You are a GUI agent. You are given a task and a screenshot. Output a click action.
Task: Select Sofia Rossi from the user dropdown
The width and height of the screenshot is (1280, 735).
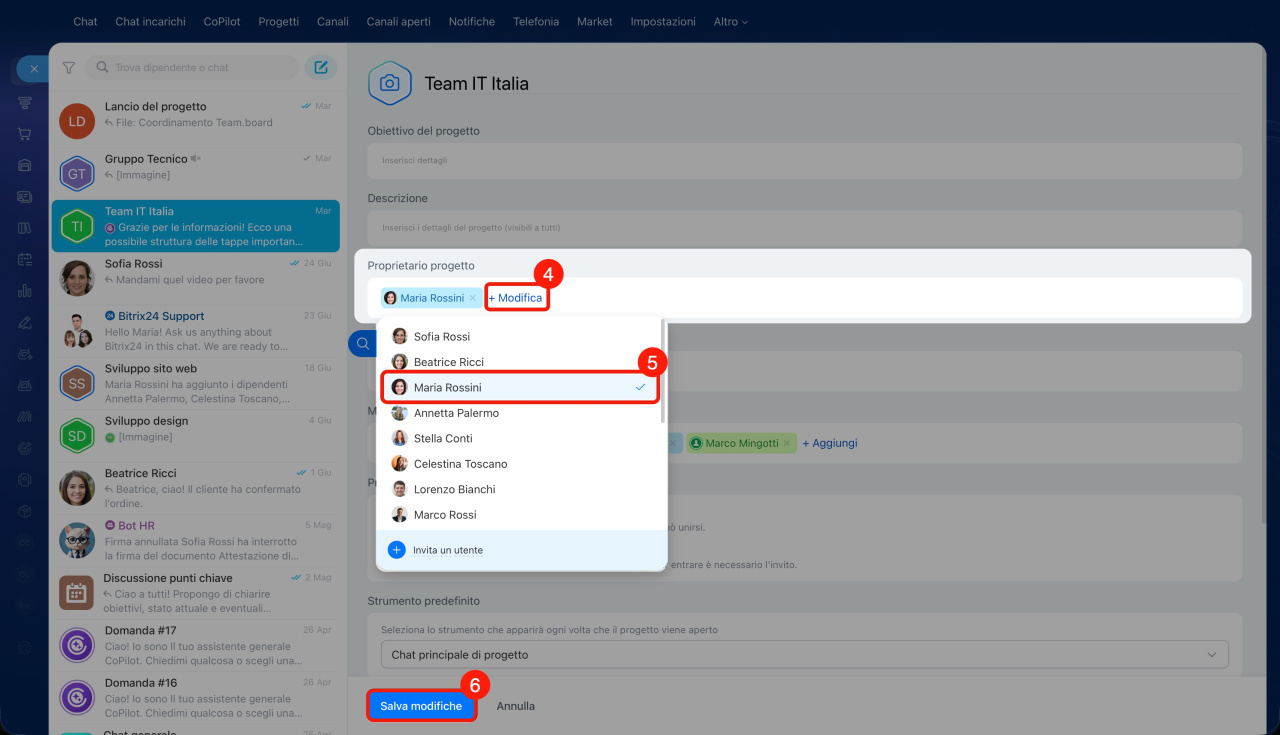pos(521,337)
